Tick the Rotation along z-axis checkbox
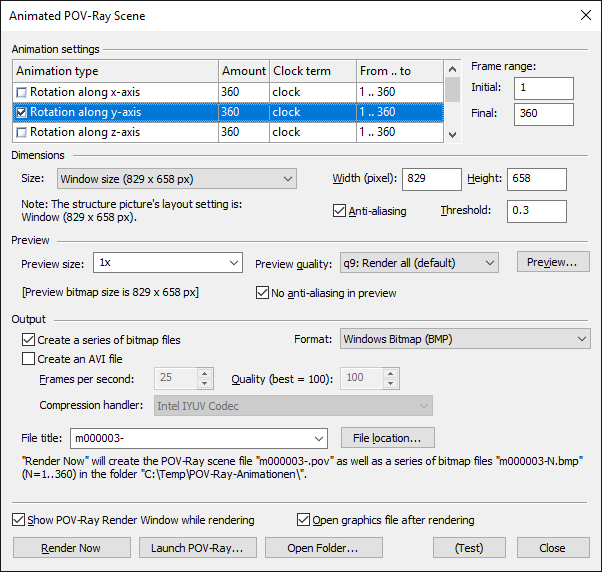 [x=22, y=132]
